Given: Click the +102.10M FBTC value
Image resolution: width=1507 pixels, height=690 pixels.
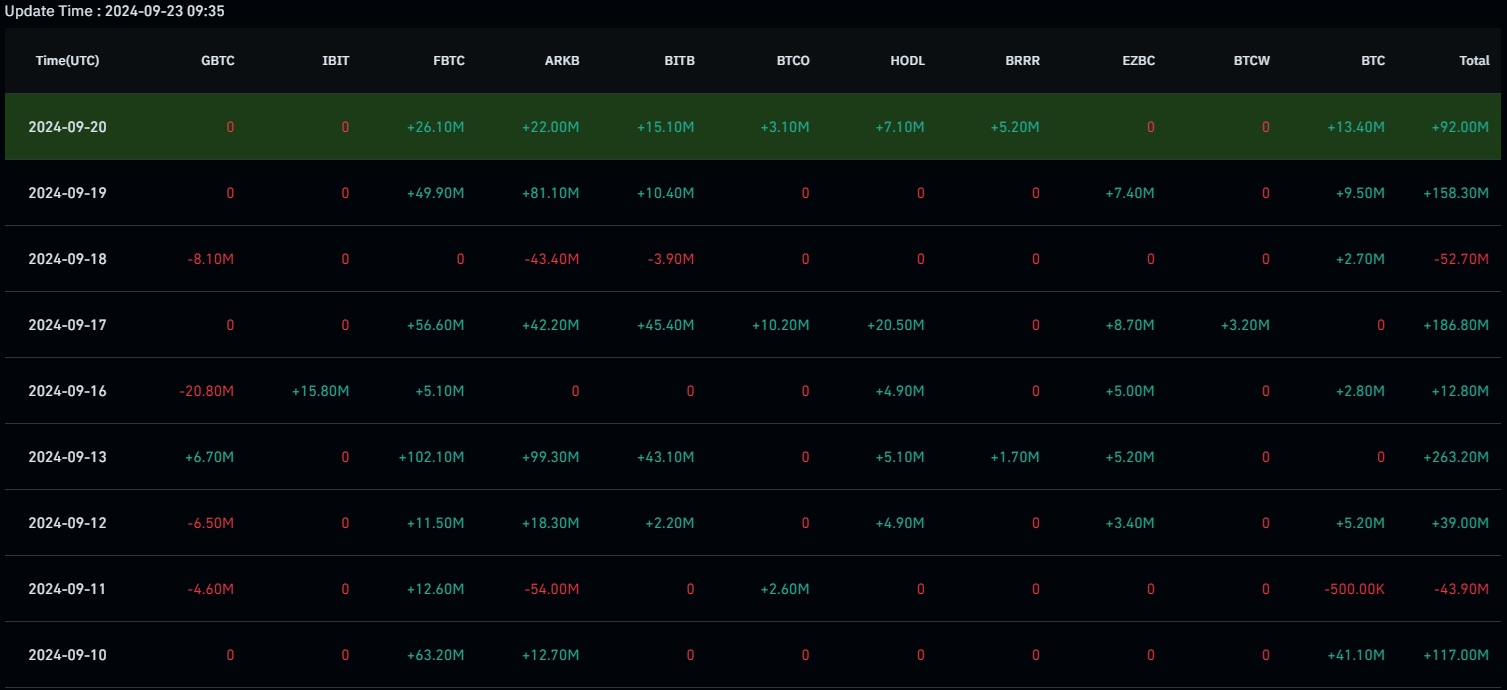Looking at the screenshot, I should coord(430,457).
